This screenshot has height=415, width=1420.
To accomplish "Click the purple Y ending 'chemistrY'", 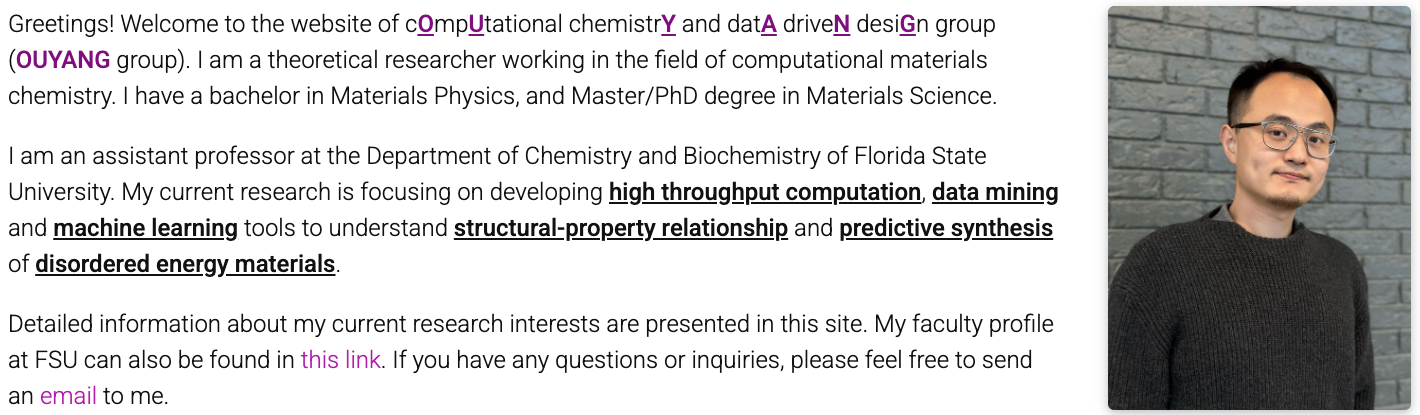I will 668,24.
